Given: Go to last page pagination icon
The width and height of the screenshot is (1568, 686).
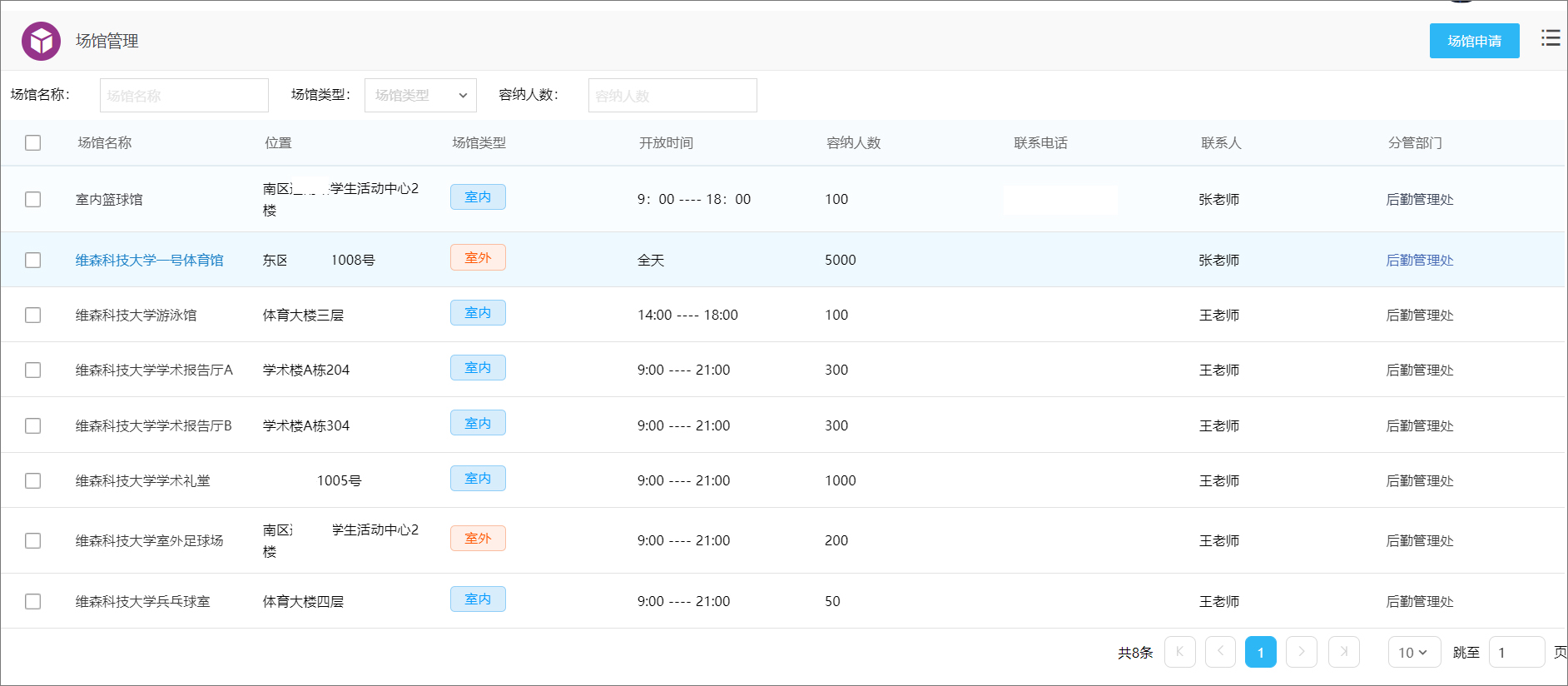Looking at the screenshot, I should (1343, 652).
